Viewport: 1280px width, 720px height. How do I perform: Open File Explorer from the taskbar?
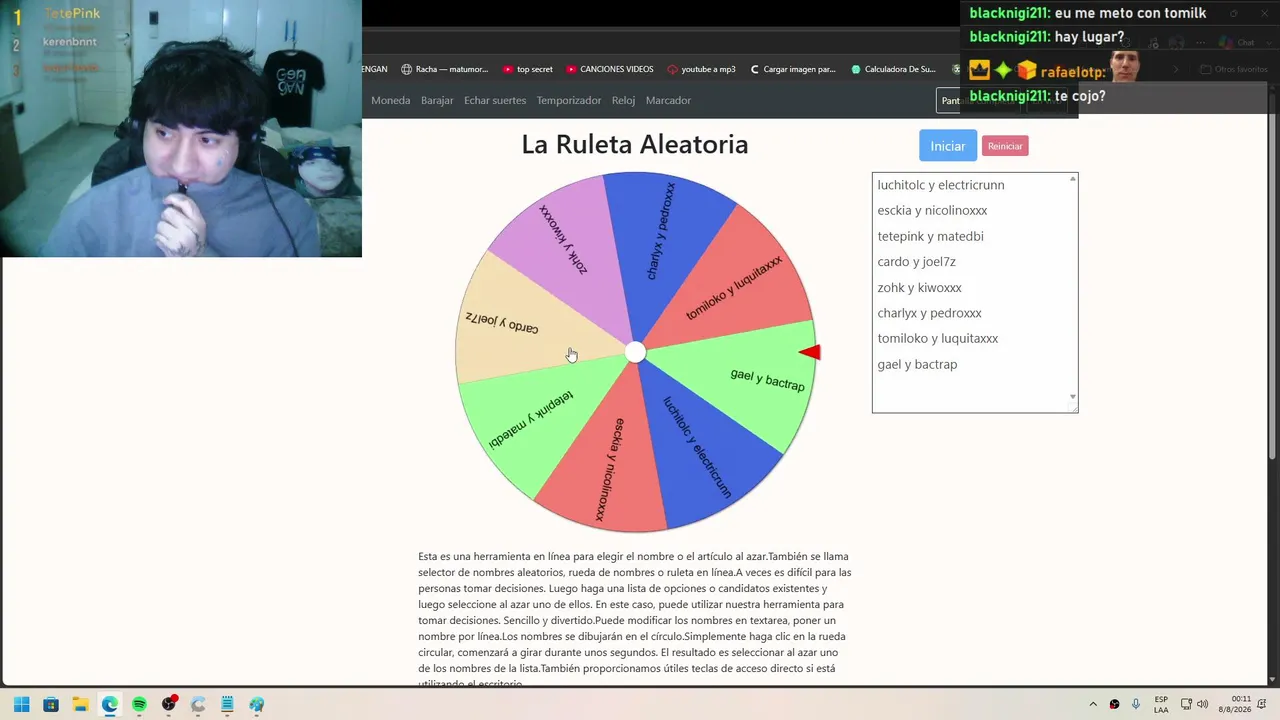tap(80, 705)
